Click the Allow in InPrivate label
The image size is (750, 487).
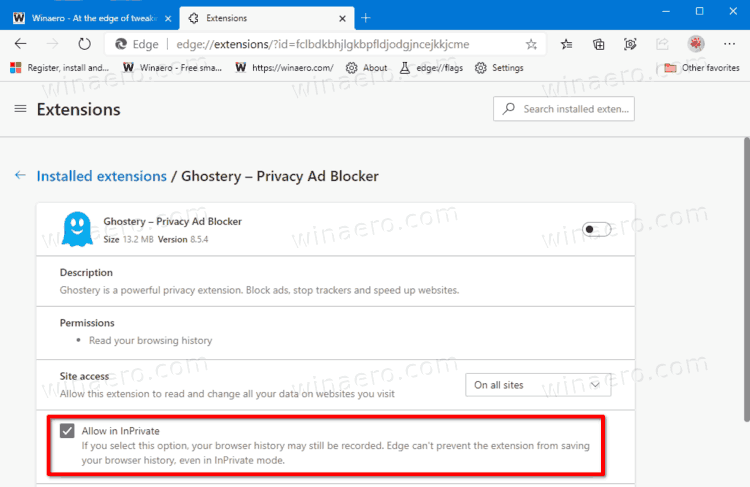click(x=121, y=431)
